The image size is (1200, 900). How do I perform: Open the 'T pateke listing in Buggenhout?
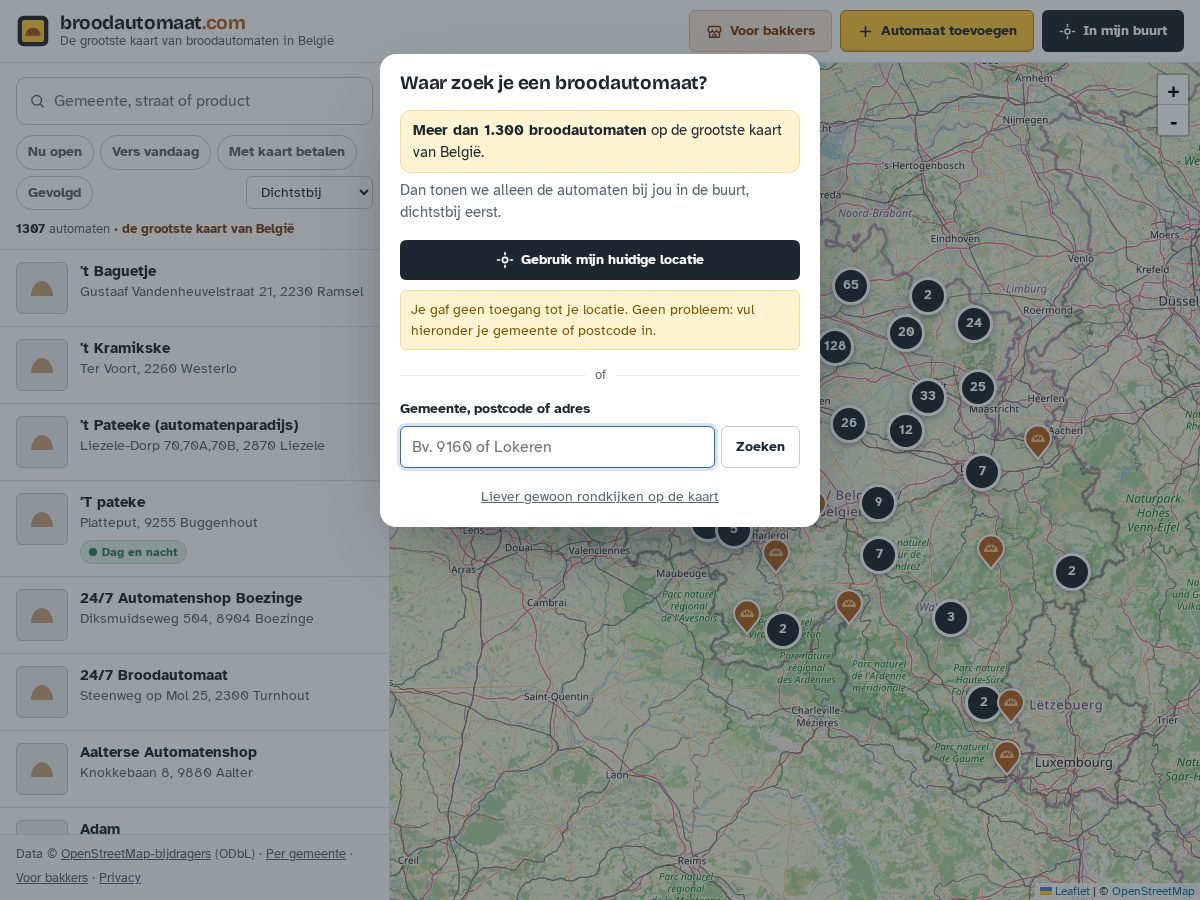(194, 528)
